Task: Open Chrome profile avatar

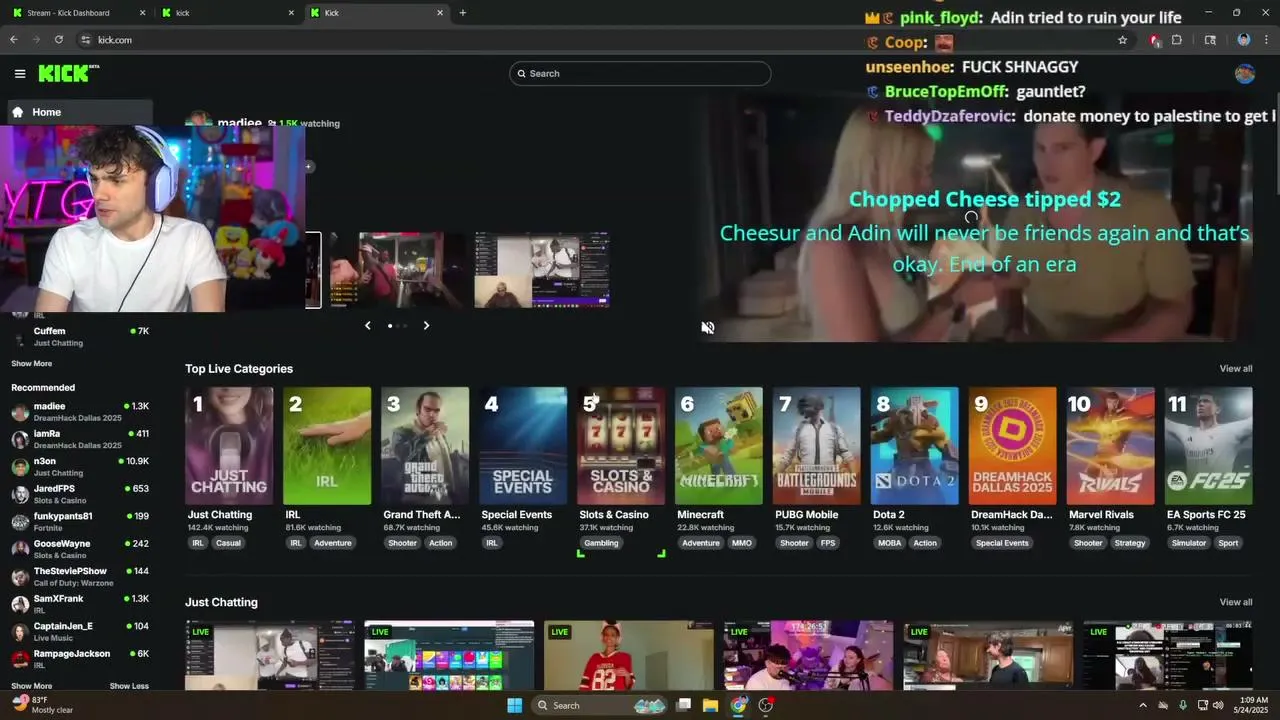Action: pos(1244,40)
